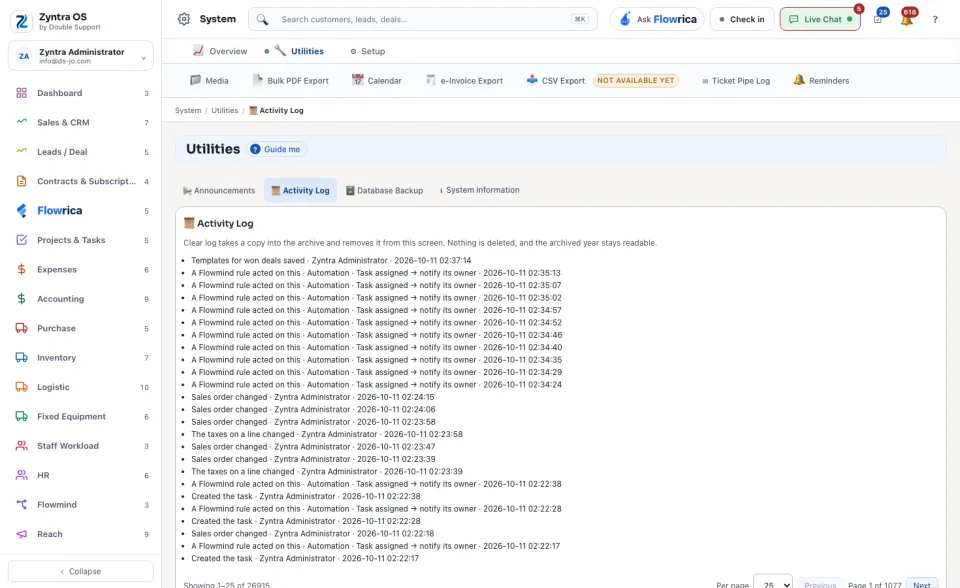Select Flowmind rule entry at 02:34:24

pyautogui.click(x=377, y=385)
